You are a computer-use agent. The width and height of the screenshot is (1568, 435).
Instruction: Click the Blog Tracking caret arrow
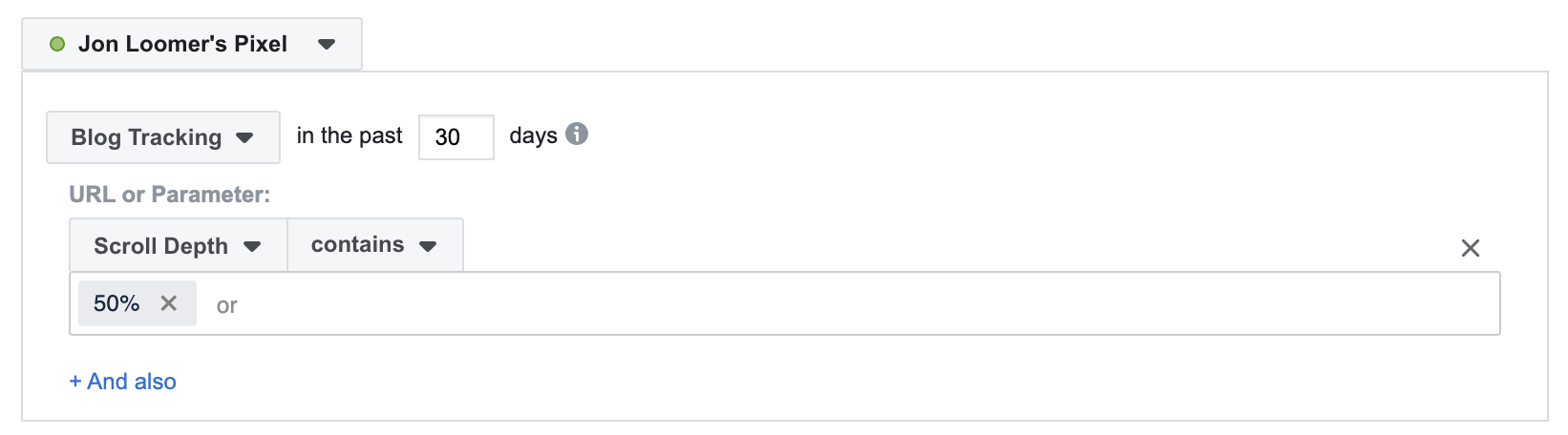[x=244, y=137]
